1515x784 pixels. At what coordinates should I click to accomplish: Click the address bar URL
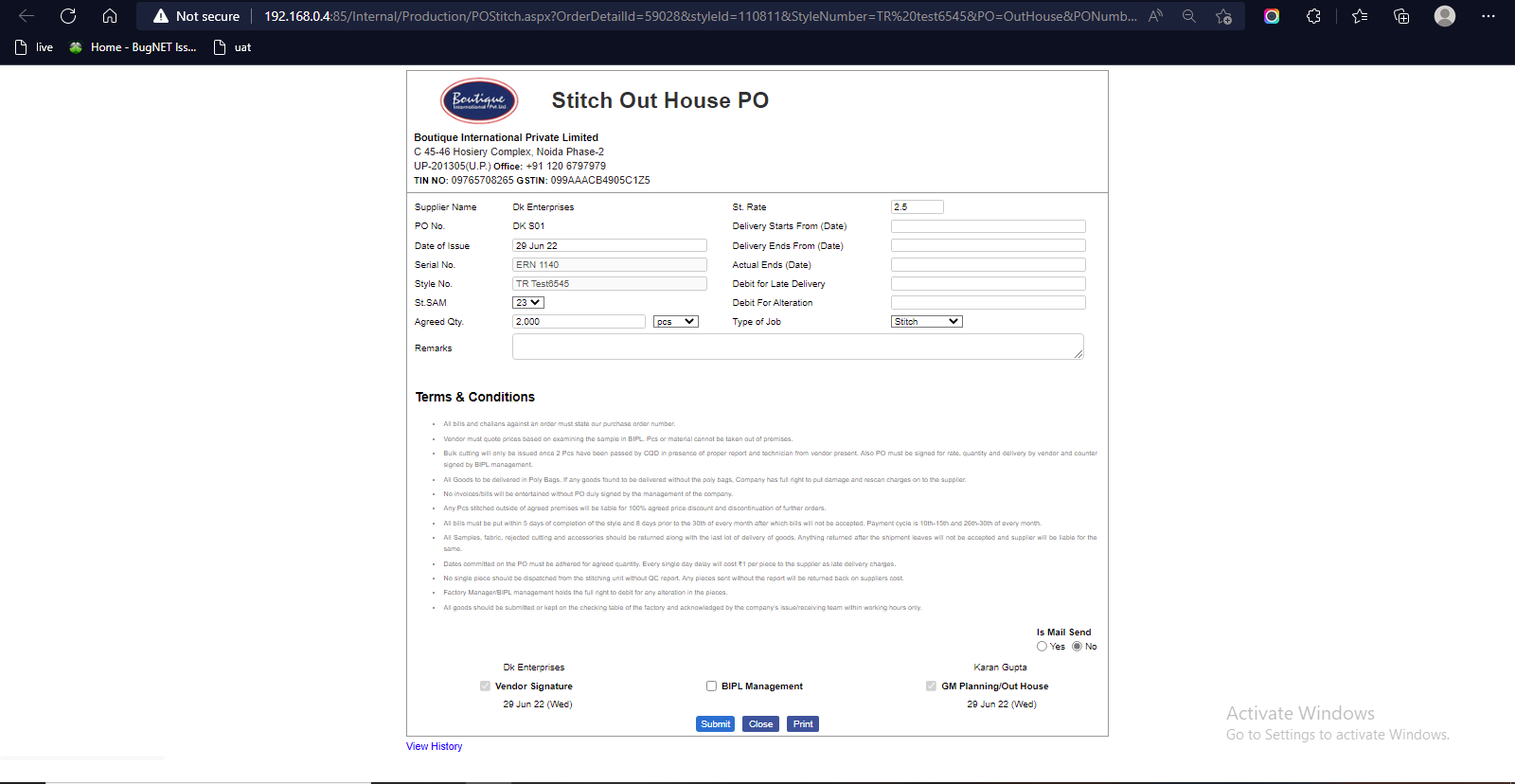pyautogui.click(x=701, y=16)
